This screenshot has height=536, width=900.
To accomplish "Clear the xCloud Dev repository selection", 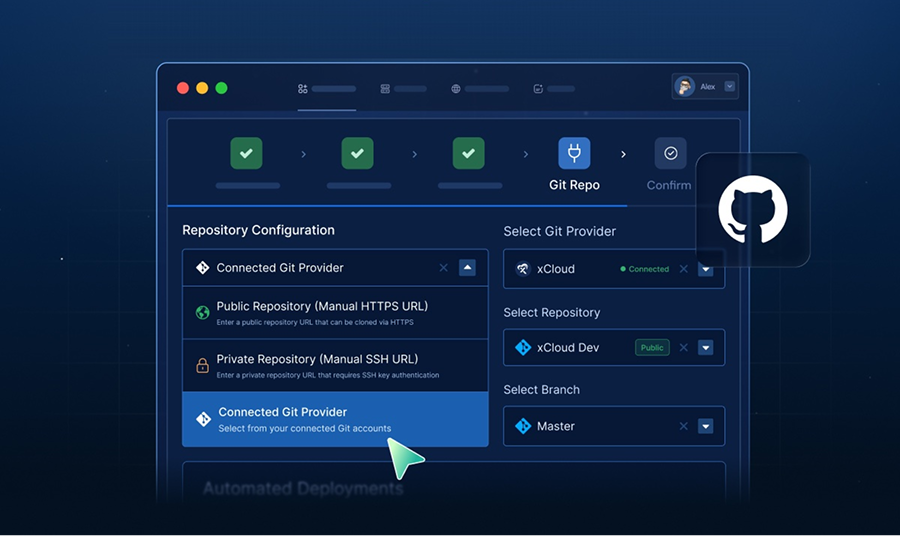I will (684, 348).
